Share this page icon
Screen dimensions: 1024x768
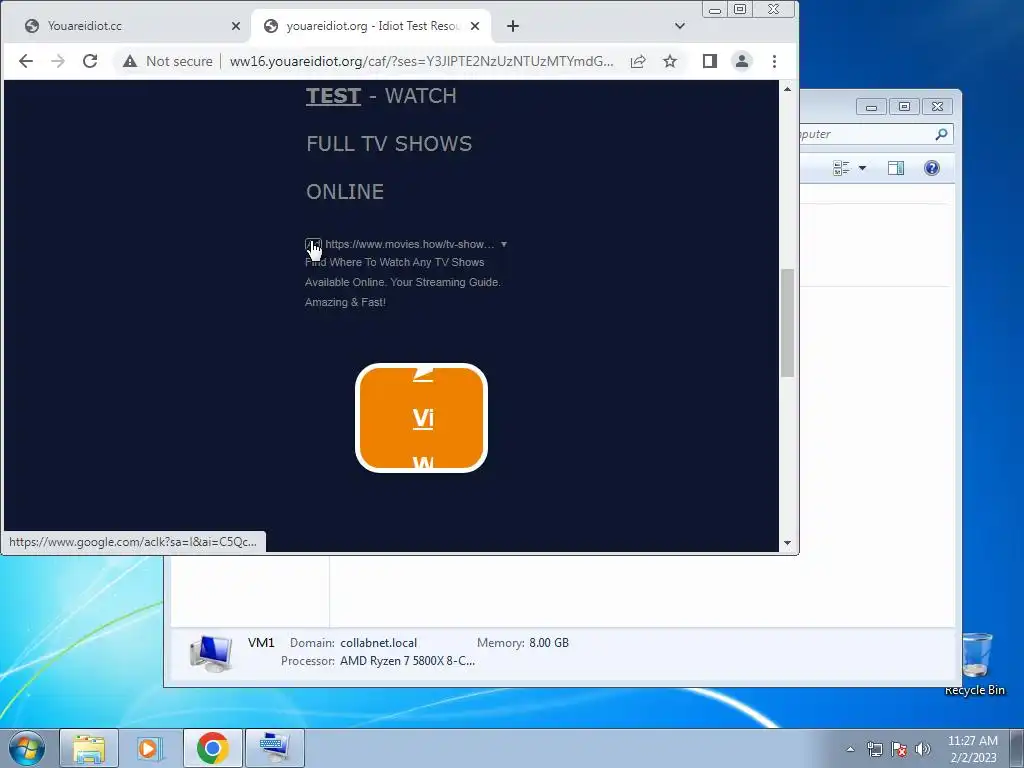pos(638,61)
